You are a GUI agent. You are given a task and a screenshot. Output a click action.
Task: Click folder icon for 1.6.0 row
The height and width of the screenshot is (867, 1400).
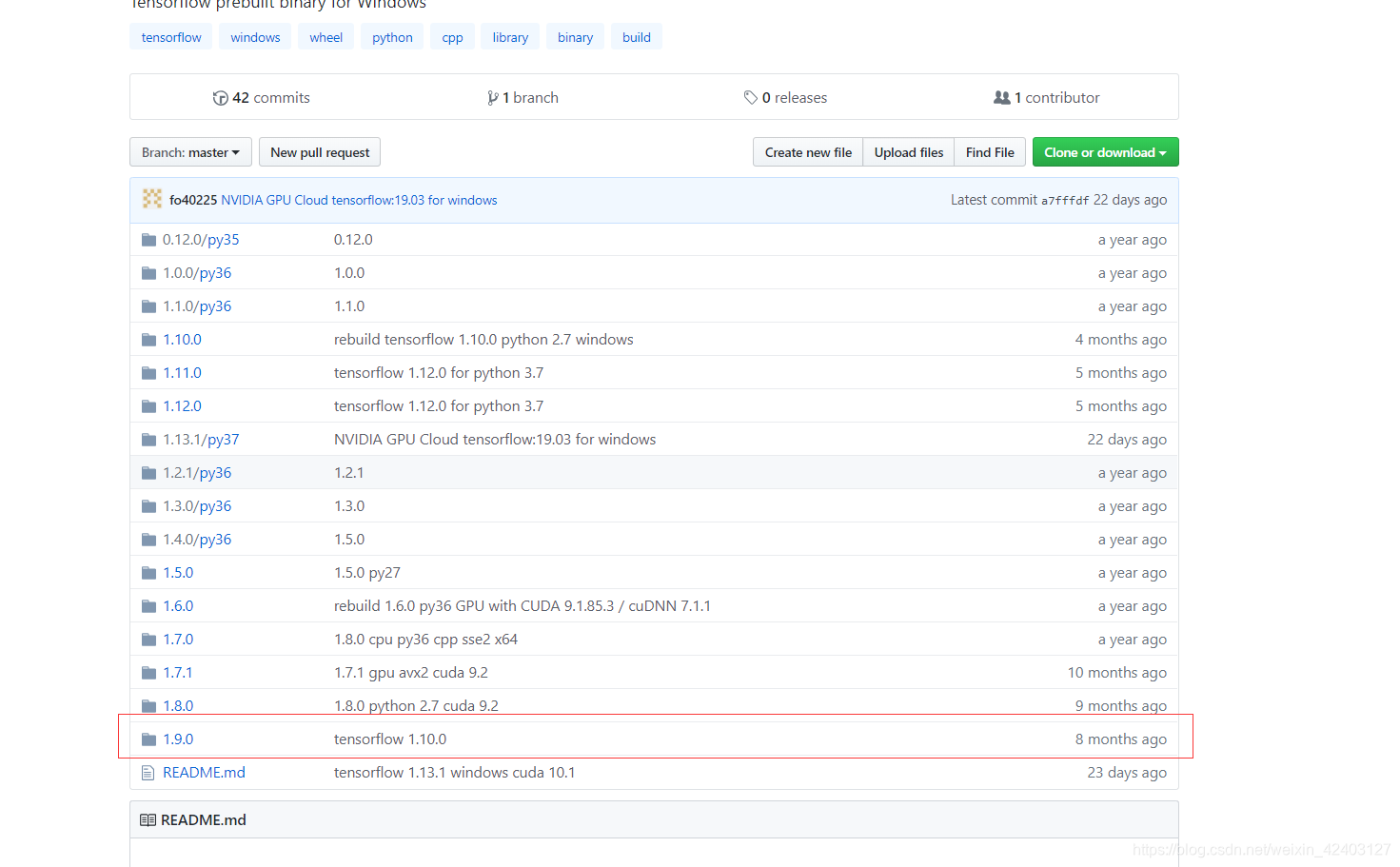click(x=148, y=606)
